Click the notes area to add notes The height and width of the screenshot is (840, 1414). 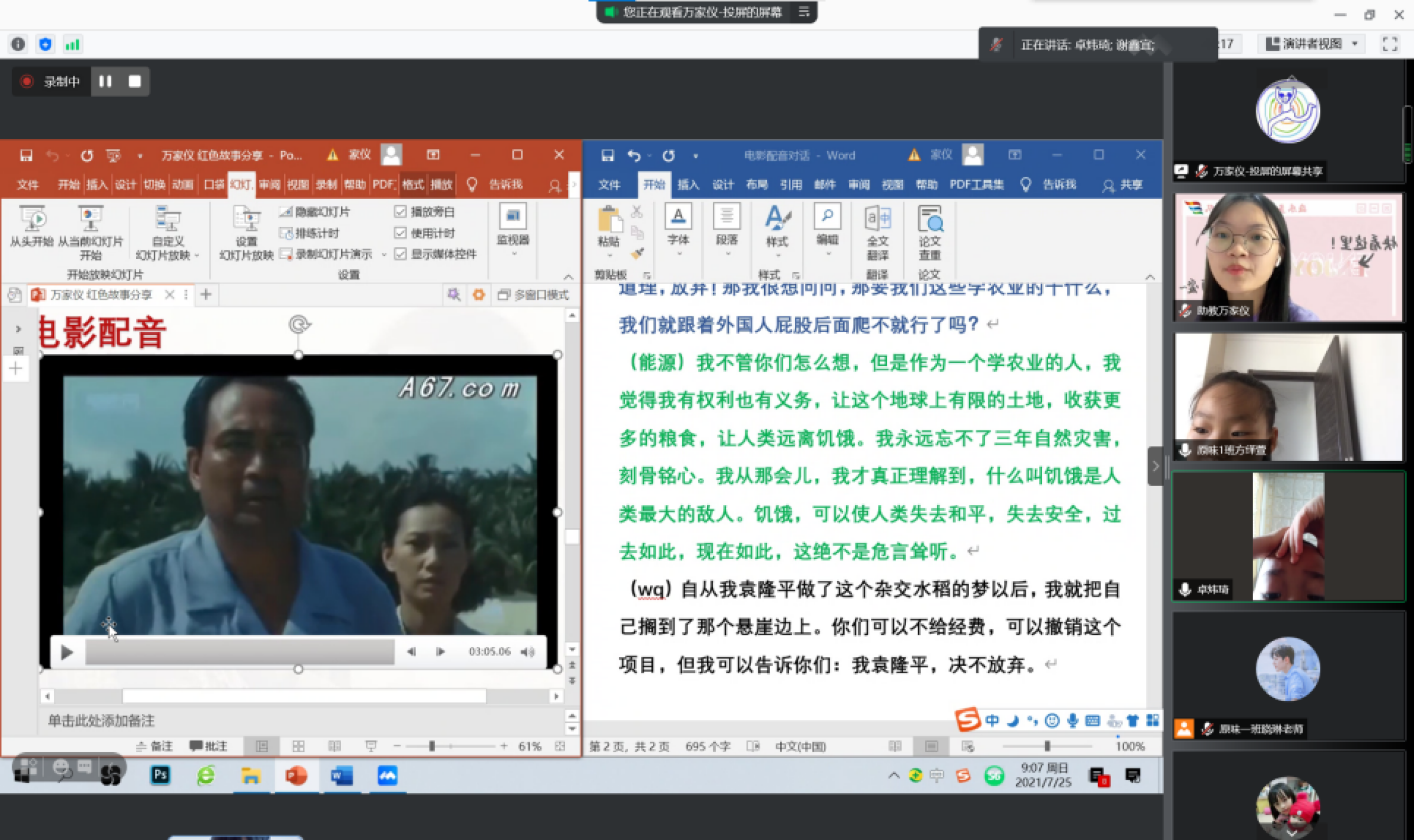pyautogui.click(x=300, y=720)
